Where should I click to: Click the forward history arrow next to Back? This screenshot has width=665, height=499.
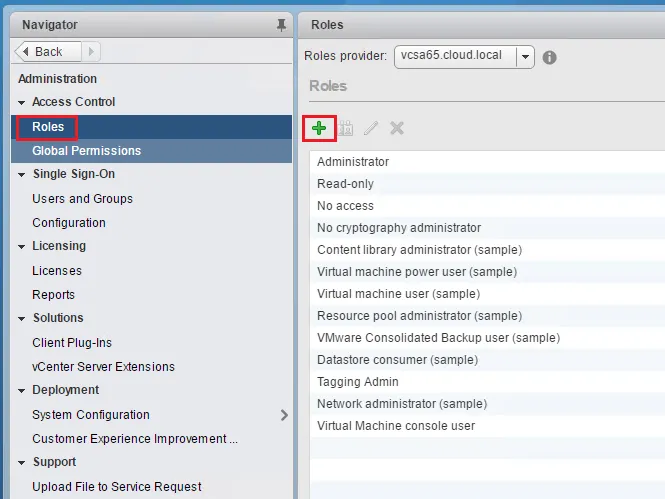[91, 52]
